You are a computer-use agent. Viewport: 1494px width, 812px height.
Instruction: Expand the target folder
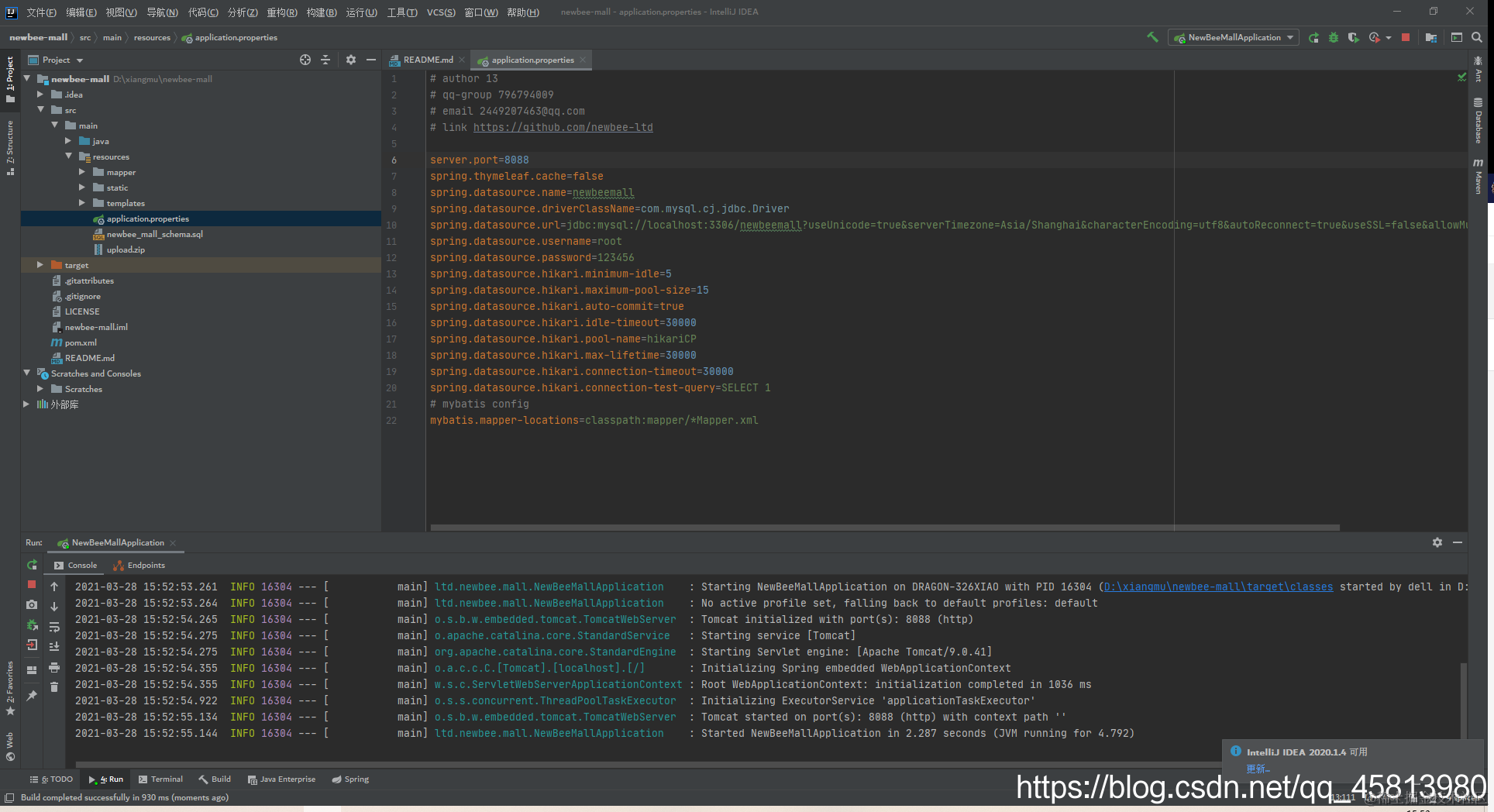coord(40,264)
